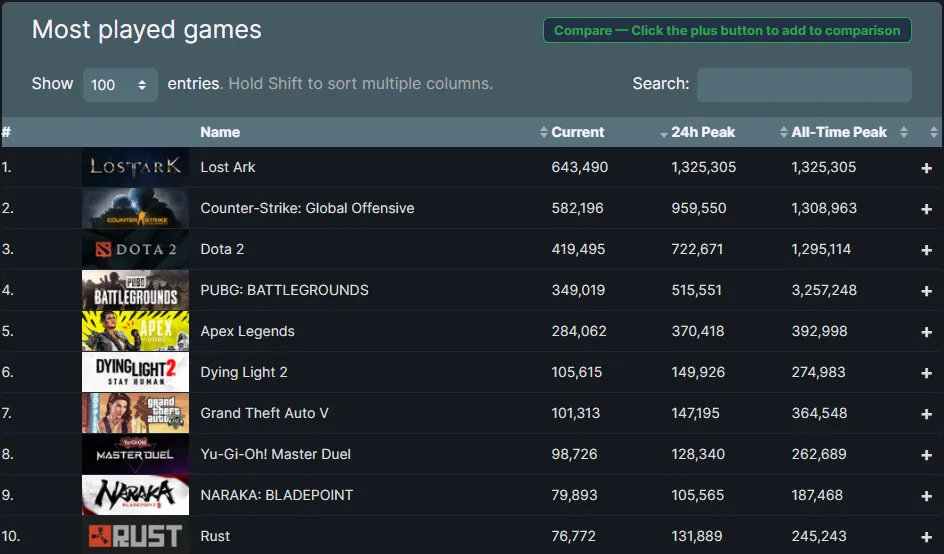
Task: Focus the Search input field
Action: (804, 84)
